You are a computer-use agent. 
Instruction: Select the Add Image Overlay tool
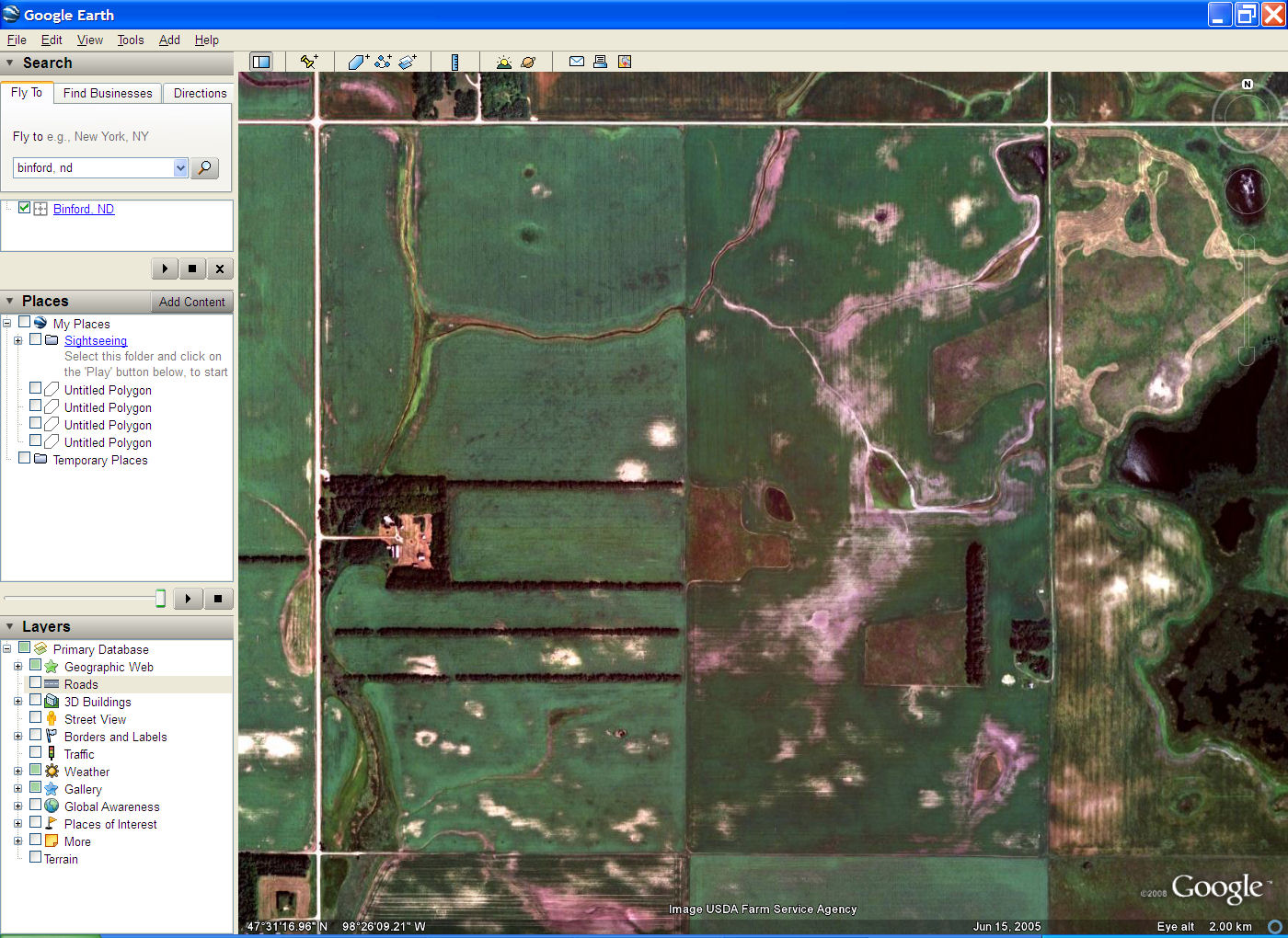coord(408,62)
